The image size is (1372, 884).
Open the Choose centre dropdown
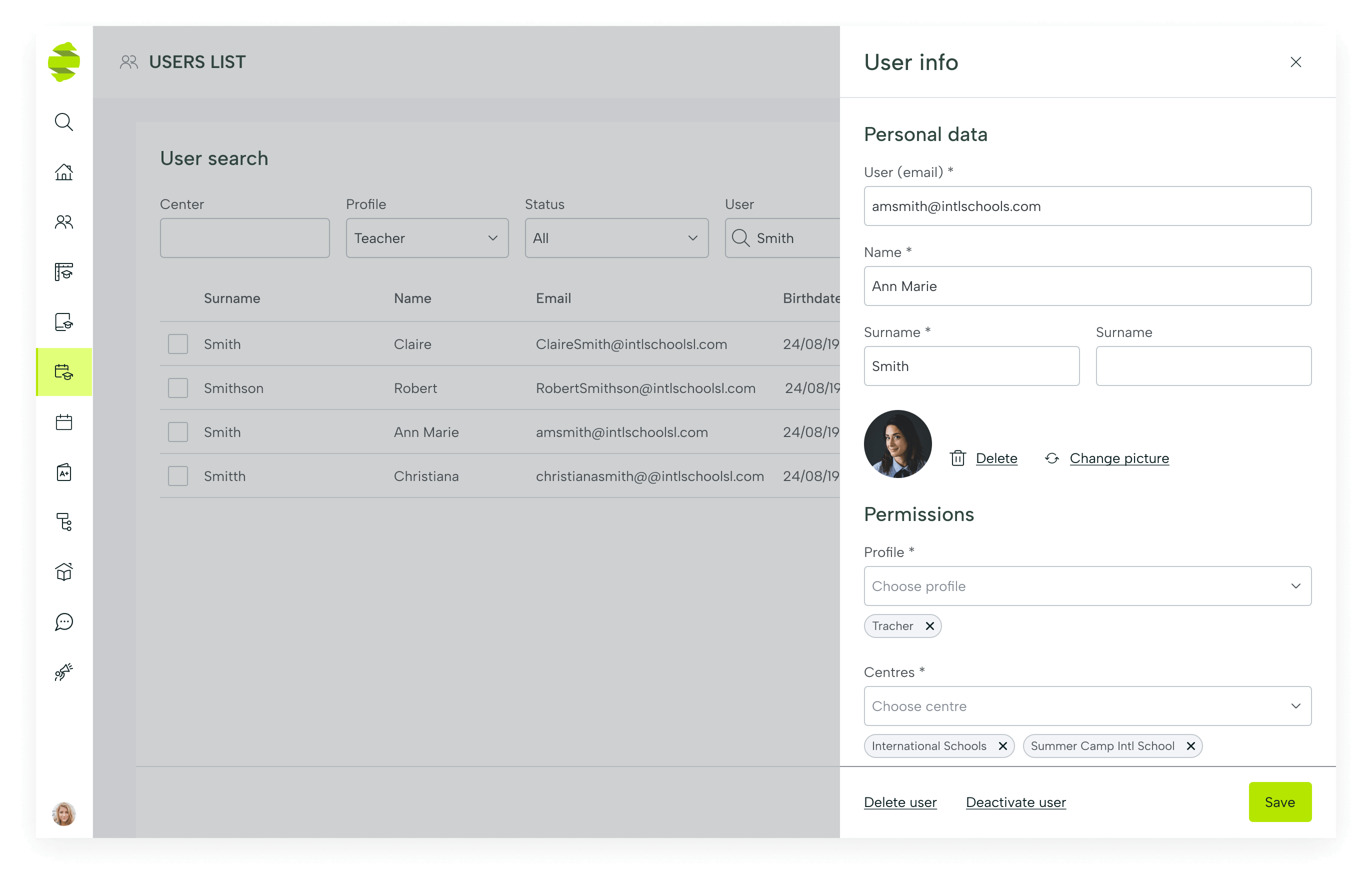(x=1086, y=706)
